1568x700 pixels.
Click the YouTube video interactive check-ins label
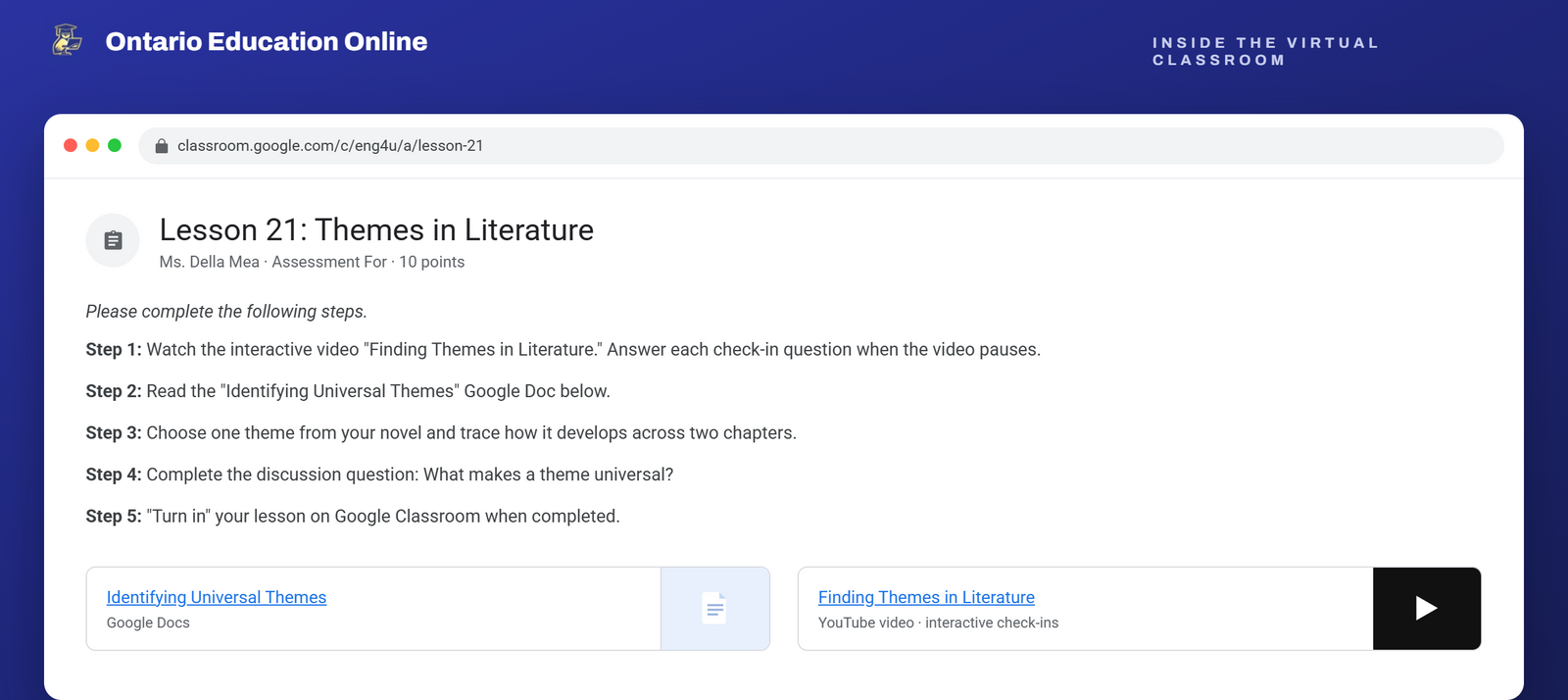(x=938, y=623)
